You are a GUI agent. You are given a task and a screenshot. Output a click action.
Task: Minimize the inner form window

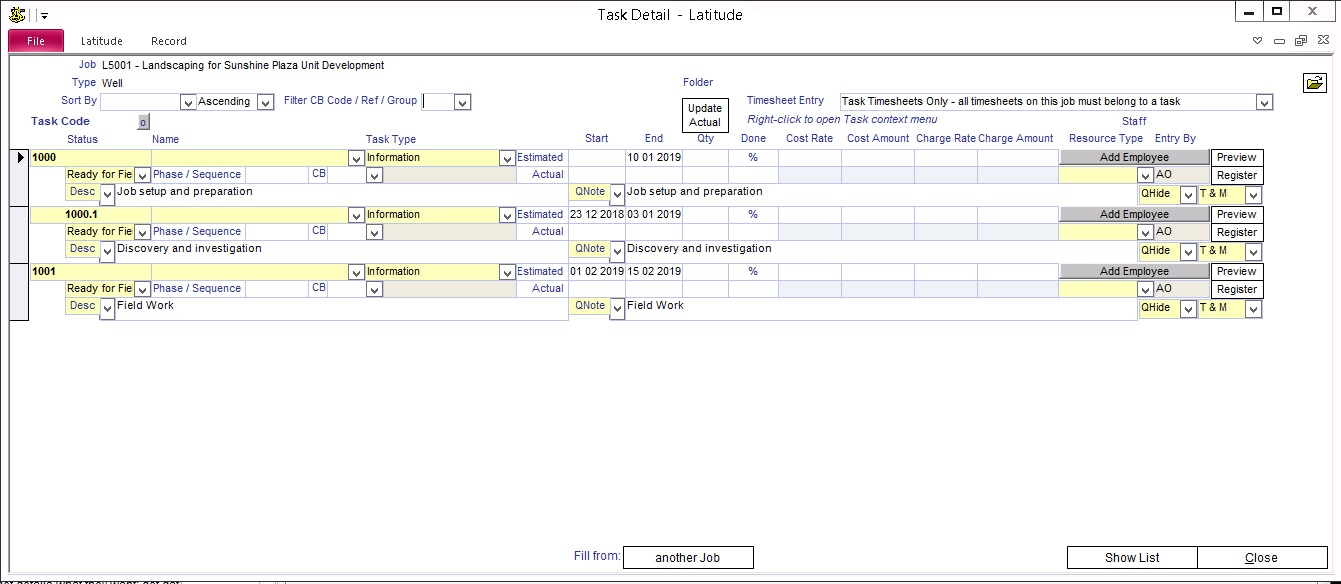[x=1279, y=41]
